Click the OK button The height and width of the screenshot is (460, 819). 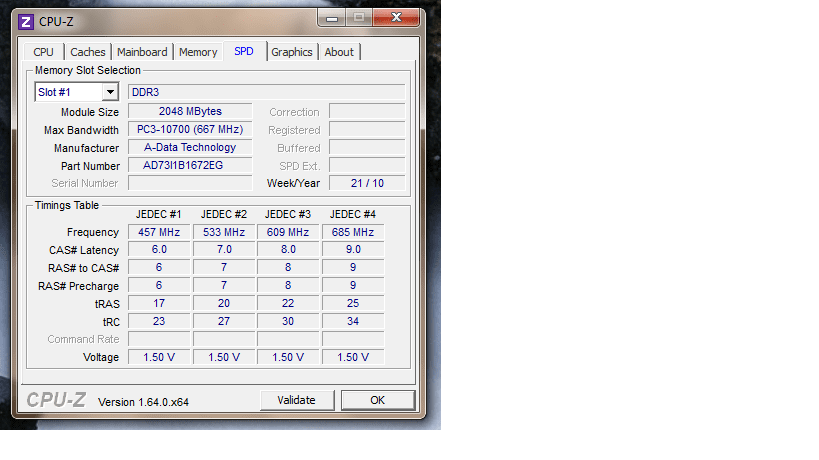click(x=378, y=400)
